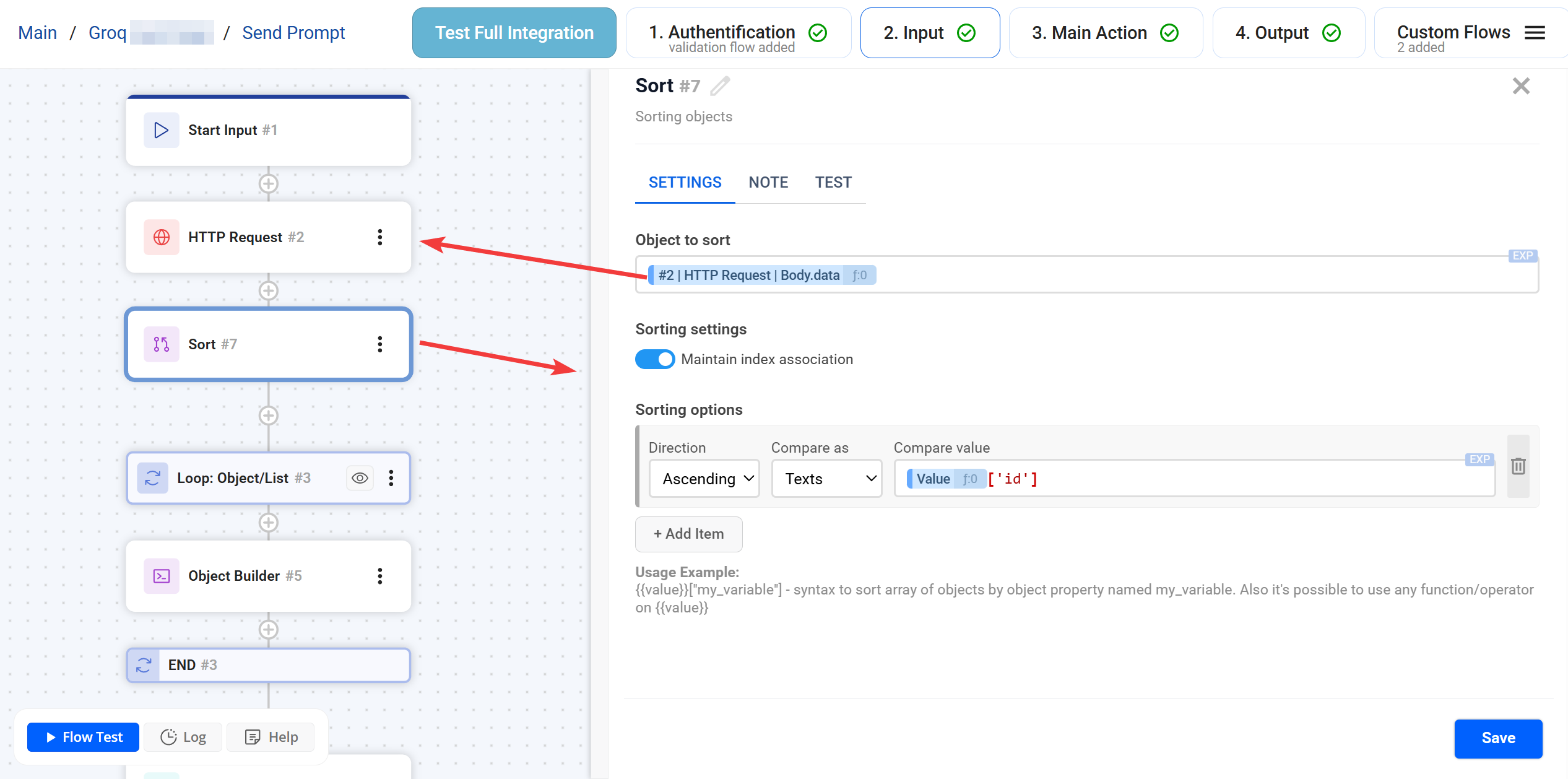The image size is (1568, 779).
Task: Click the Loop step three-dot menu
Action: coord(391,478)
